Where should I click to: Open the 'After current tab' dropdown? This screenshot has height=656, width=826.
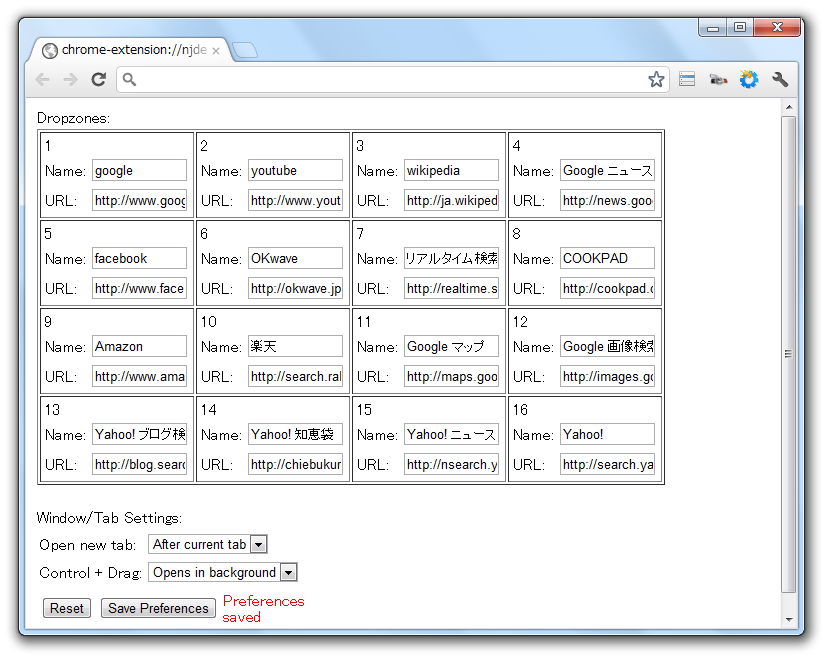point(208,544)
